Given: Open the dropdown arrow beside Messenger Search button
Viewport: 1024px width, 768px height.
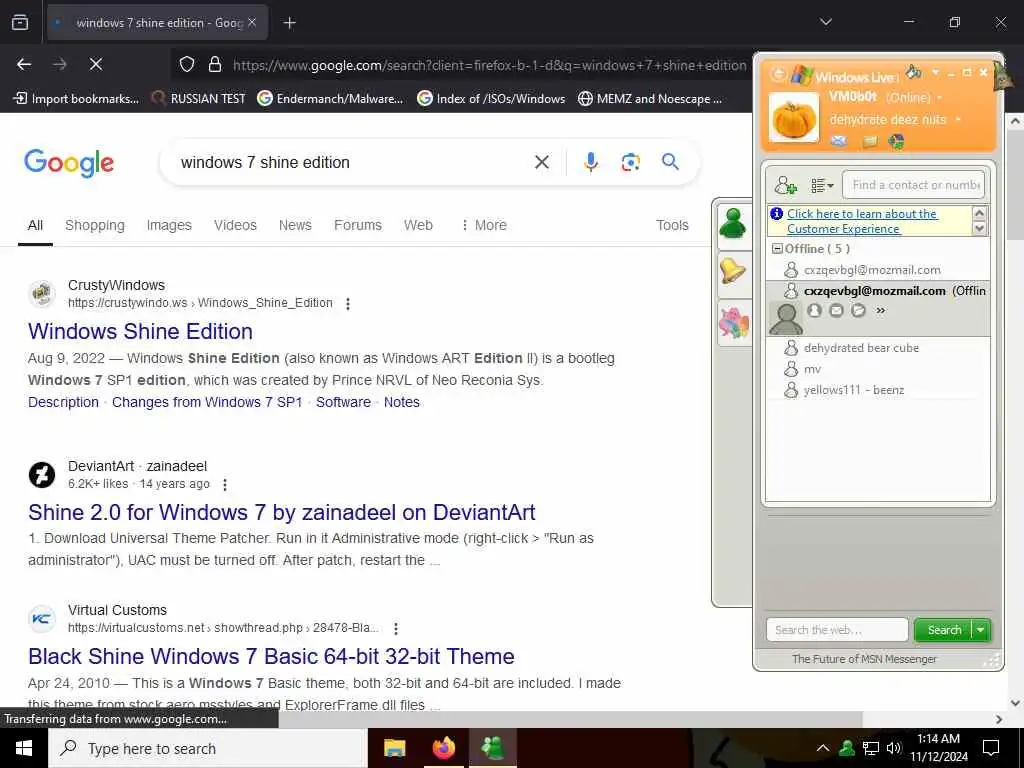Looking at the screenshot, I should [981, 630].
